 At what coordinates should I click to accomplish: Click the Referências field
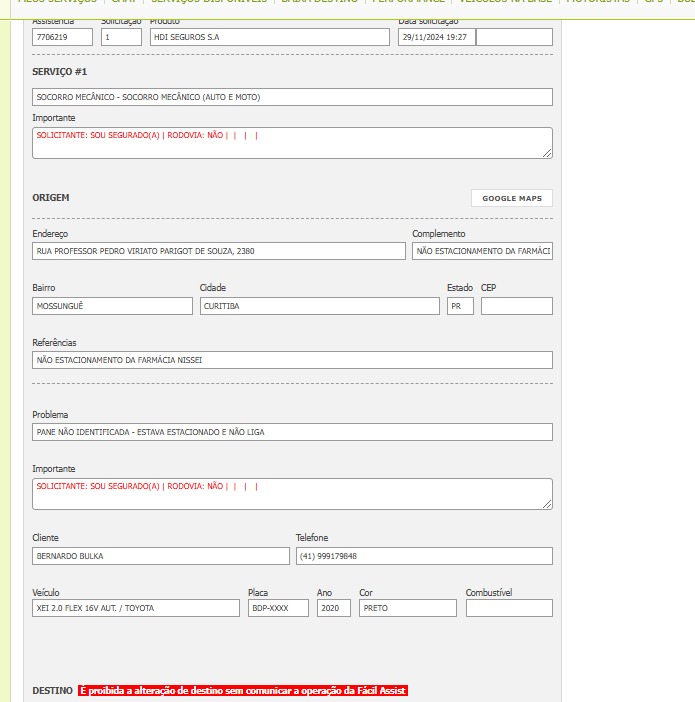tap(292, 360)
